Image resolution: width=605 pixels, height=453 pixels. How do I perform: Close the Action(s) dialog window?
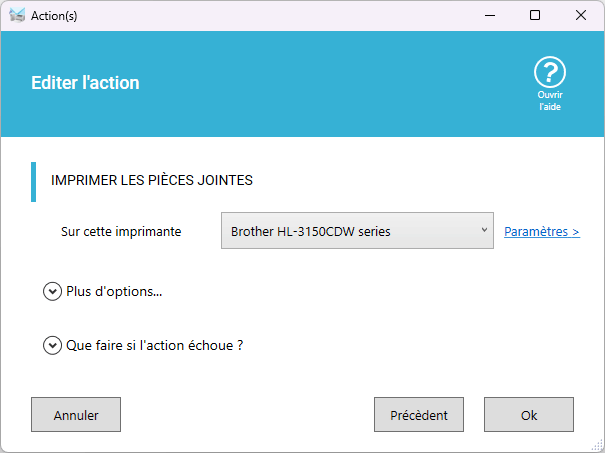point(581,15)
